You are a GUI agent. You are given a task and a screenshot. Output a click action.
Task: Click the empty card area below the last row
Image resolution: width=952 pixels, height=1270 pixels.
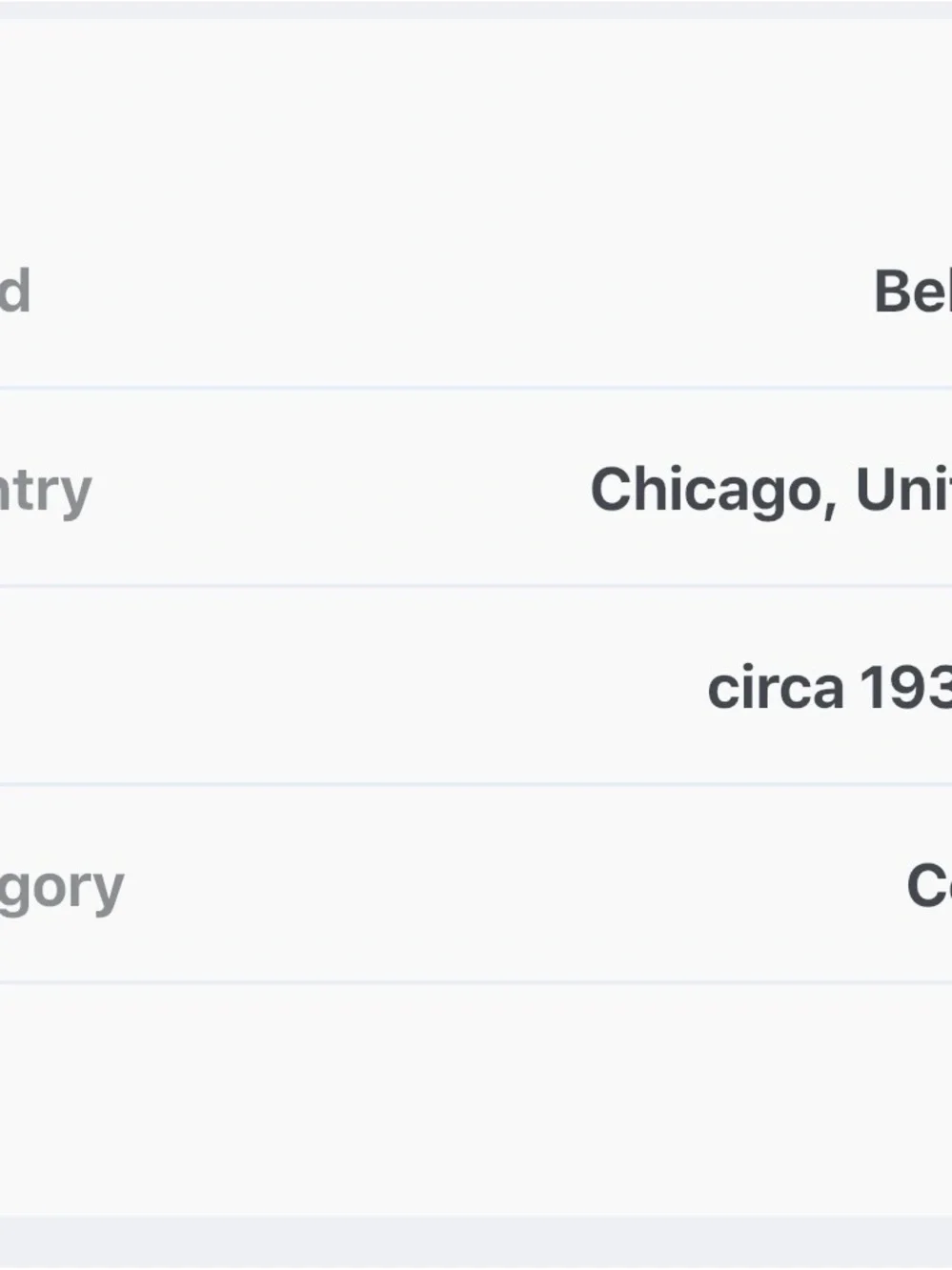pos(476,1100)
